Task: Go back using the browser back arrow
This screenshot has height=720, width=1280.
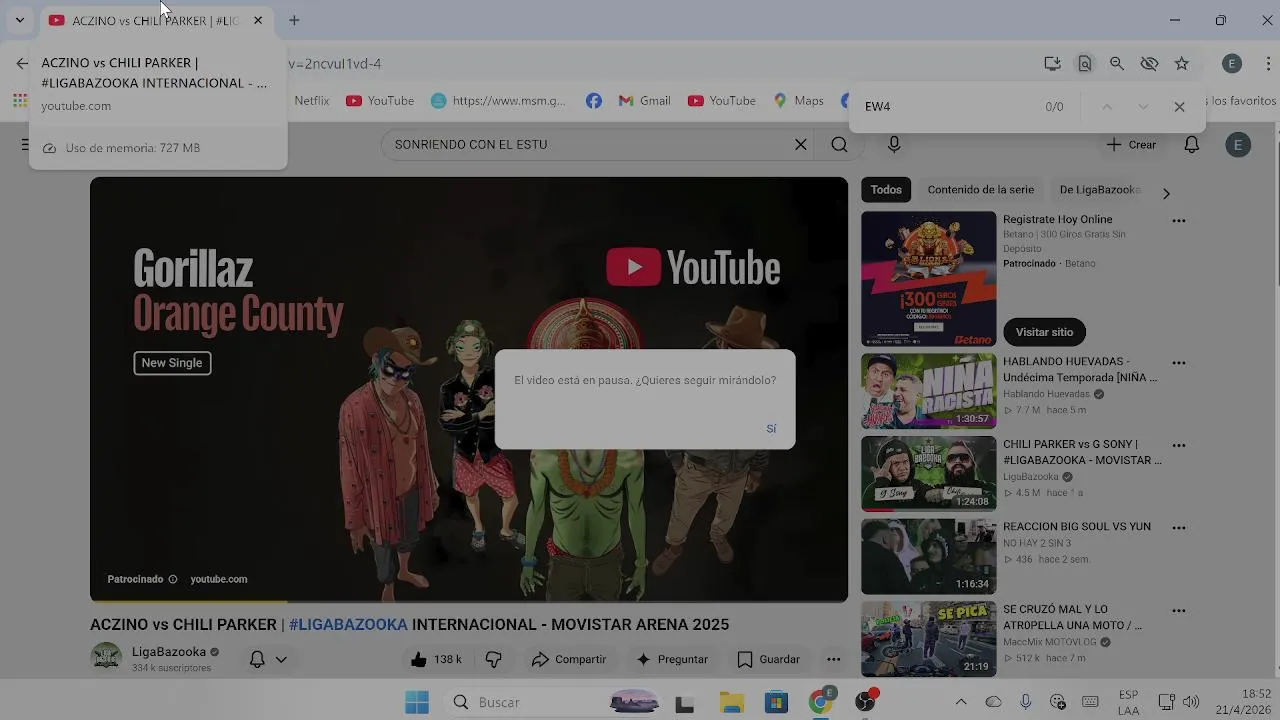Action: click(x=22, y=63)
